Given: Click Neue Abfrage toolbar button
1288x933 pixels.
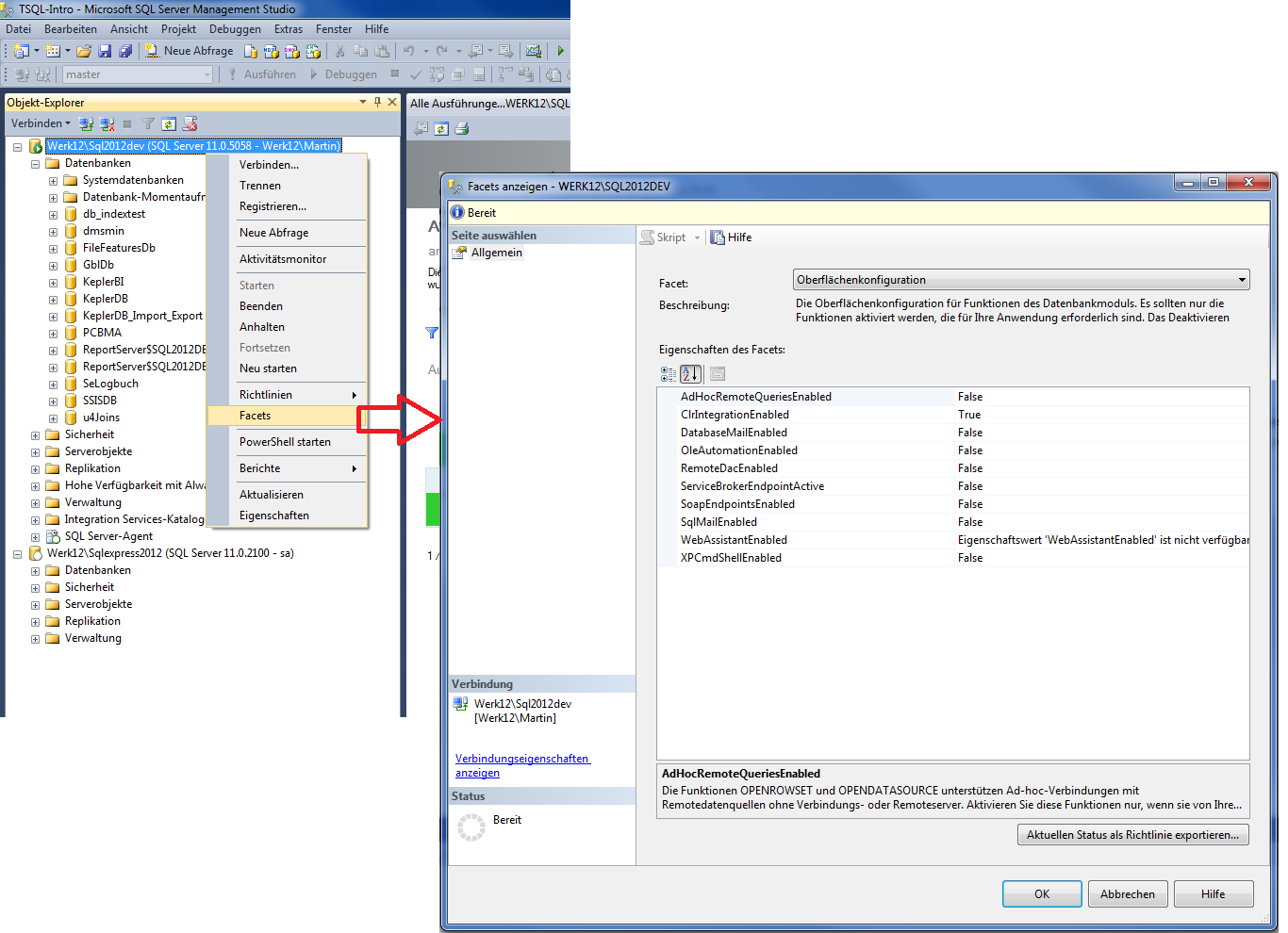Looking at the screenshot, I should pyautogui.click(x=190, y=51).
